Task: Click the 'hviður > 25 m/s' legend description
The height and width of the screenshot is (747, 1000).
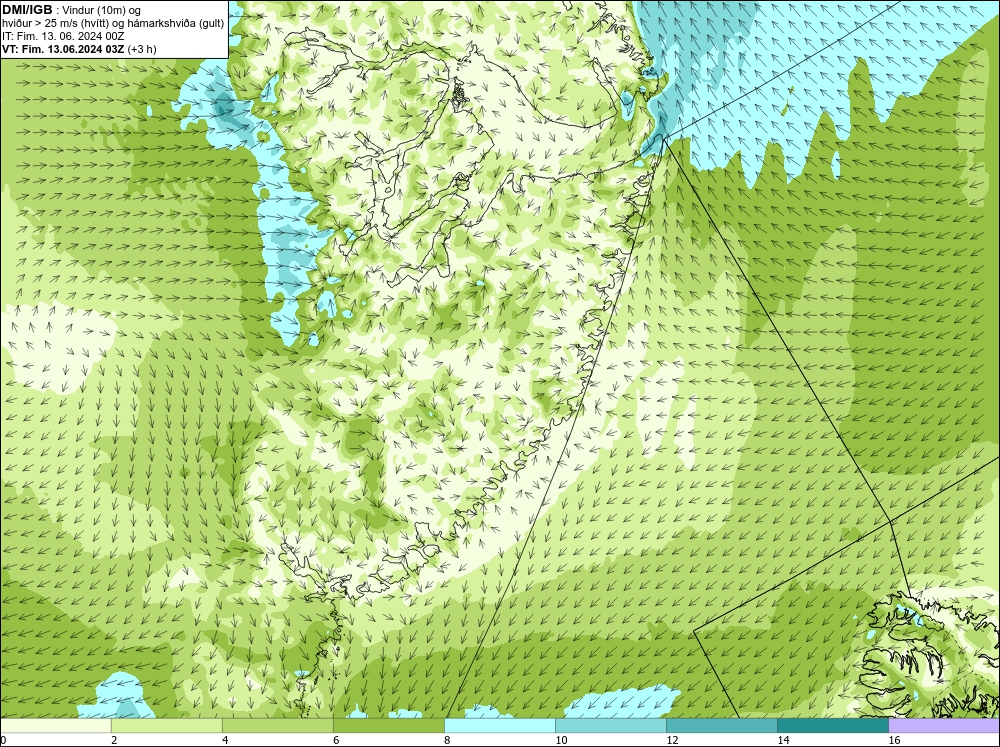Action: point(113,24)
